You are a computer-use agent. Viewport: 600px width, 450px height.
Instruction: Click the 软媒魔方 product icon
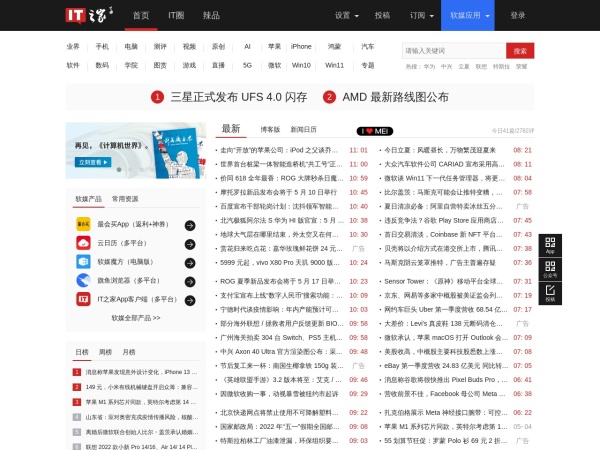coord(83,261)
